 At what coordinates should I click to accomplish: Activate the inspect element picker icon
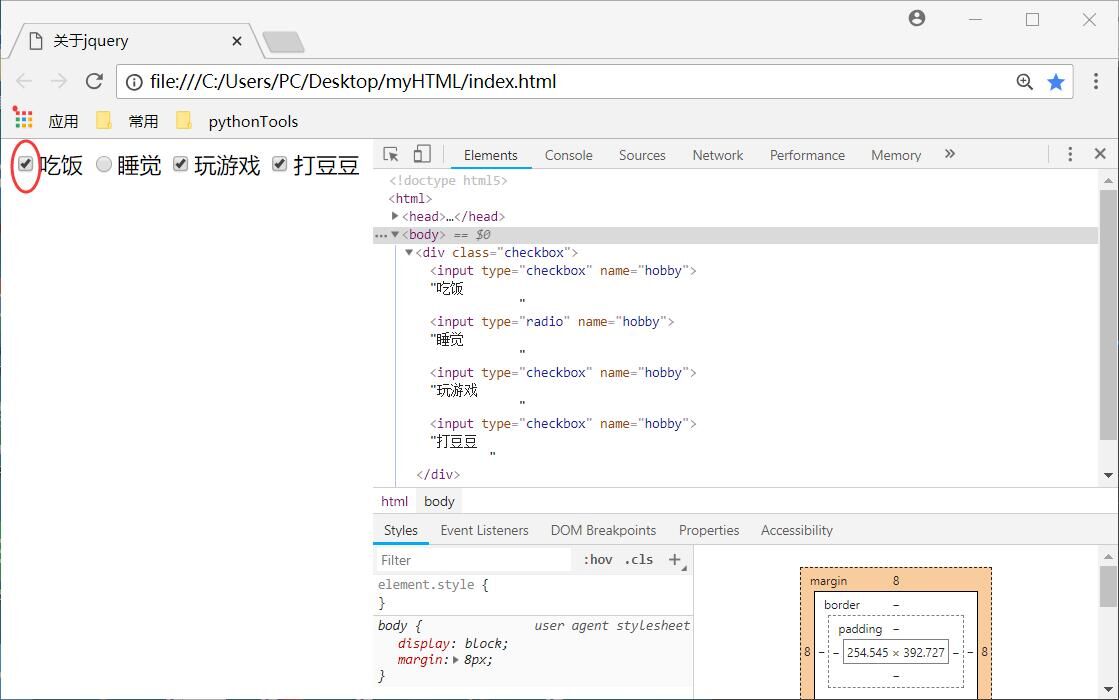click(390, 154)
